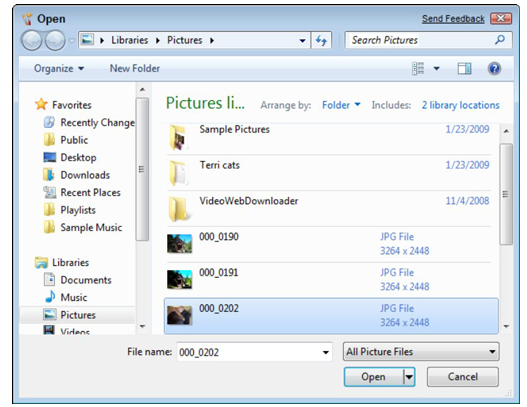Select the VideoWebDownloader folder name
Image resolution: width=527 pixels, height=407 pixels.
(249, 201)
